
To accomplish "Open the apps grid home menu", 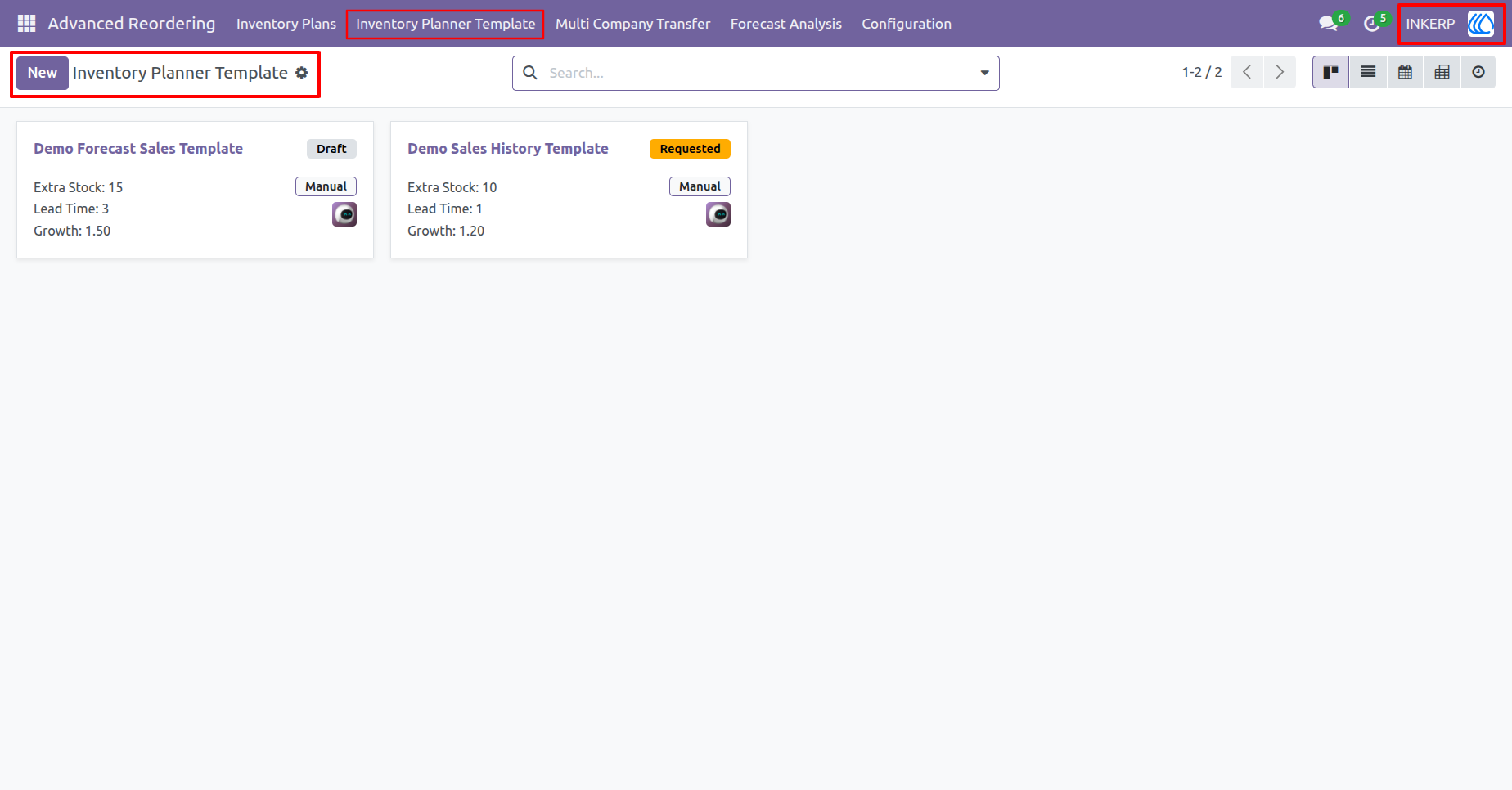I will point(26,24).
